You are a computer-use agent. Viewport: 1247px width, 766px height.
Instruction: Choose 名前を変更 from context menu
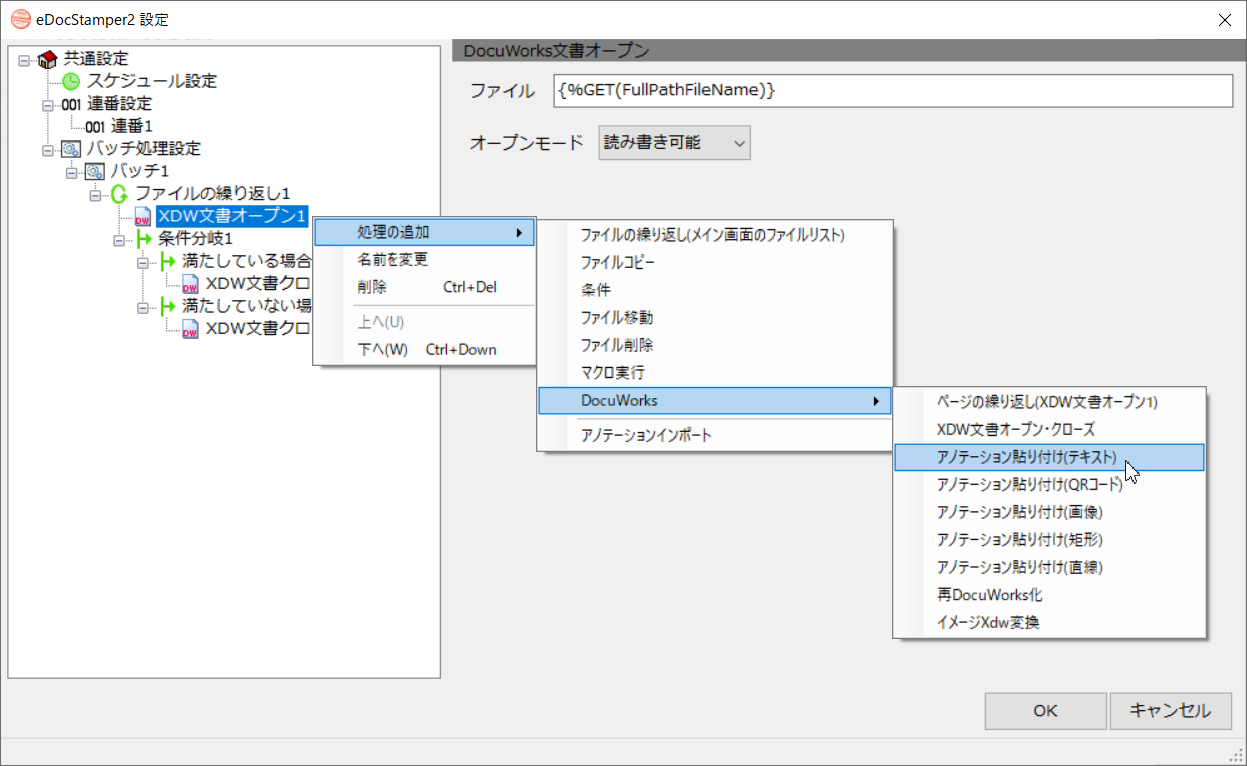click(x=425, y=259)
